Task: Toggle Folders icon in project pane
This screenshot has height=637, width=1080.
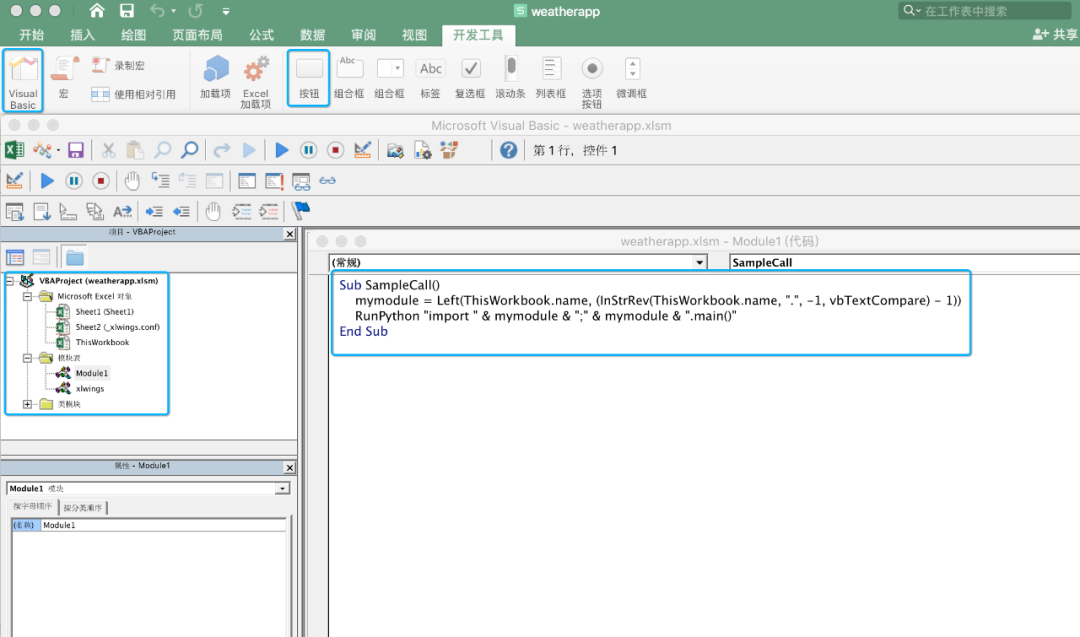Action: pos(74,258)
